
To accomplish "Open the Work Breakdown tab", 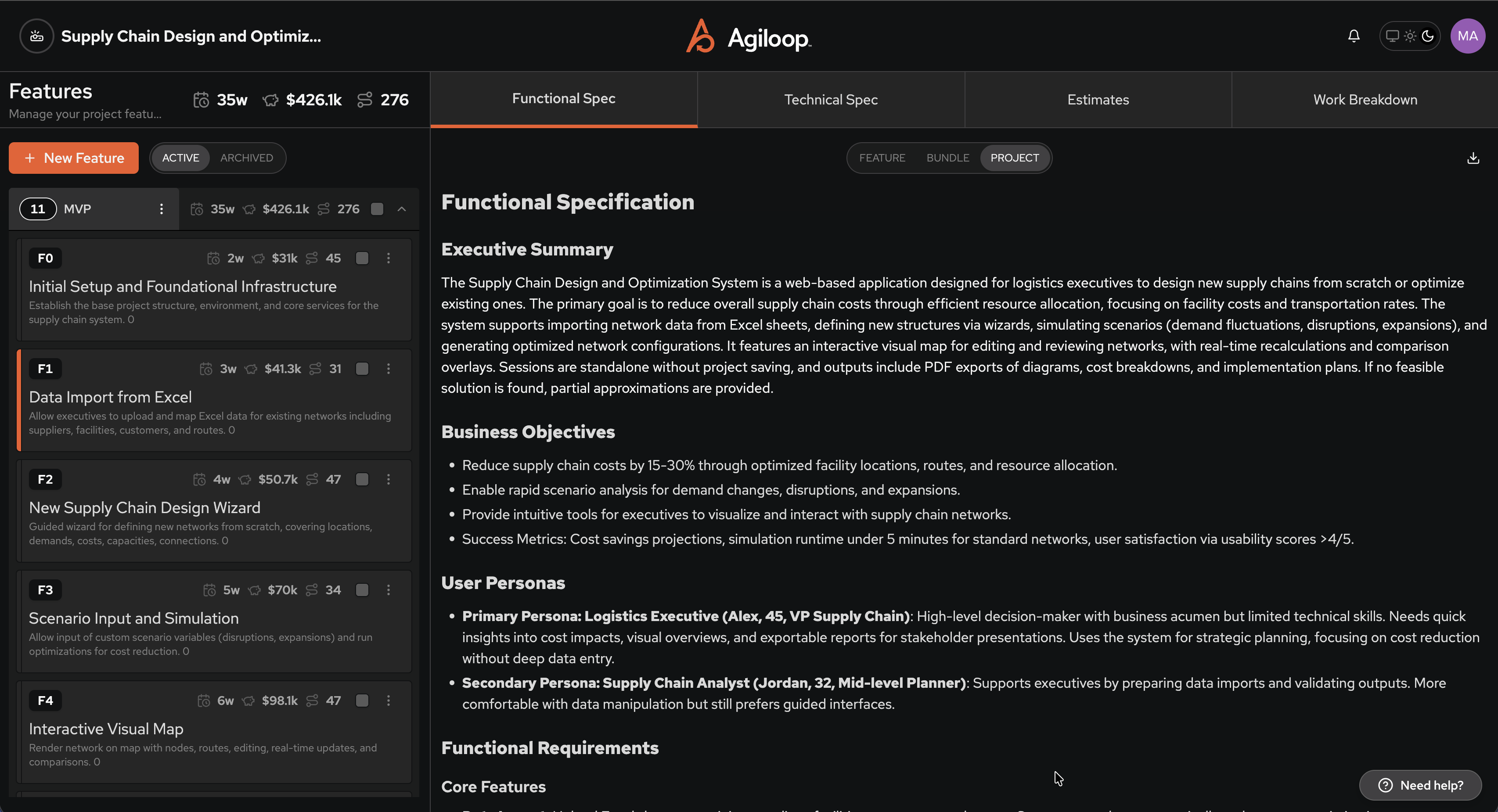I will (x=1365, y=99).
